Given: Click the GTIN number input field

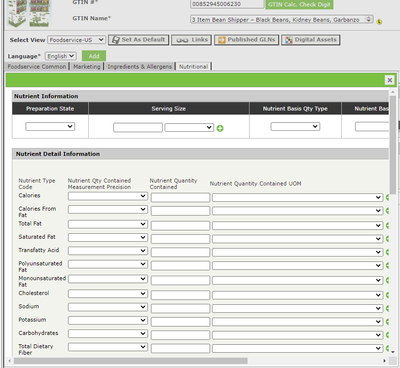Looking at the screenshot, I should (x=227, y=4).
